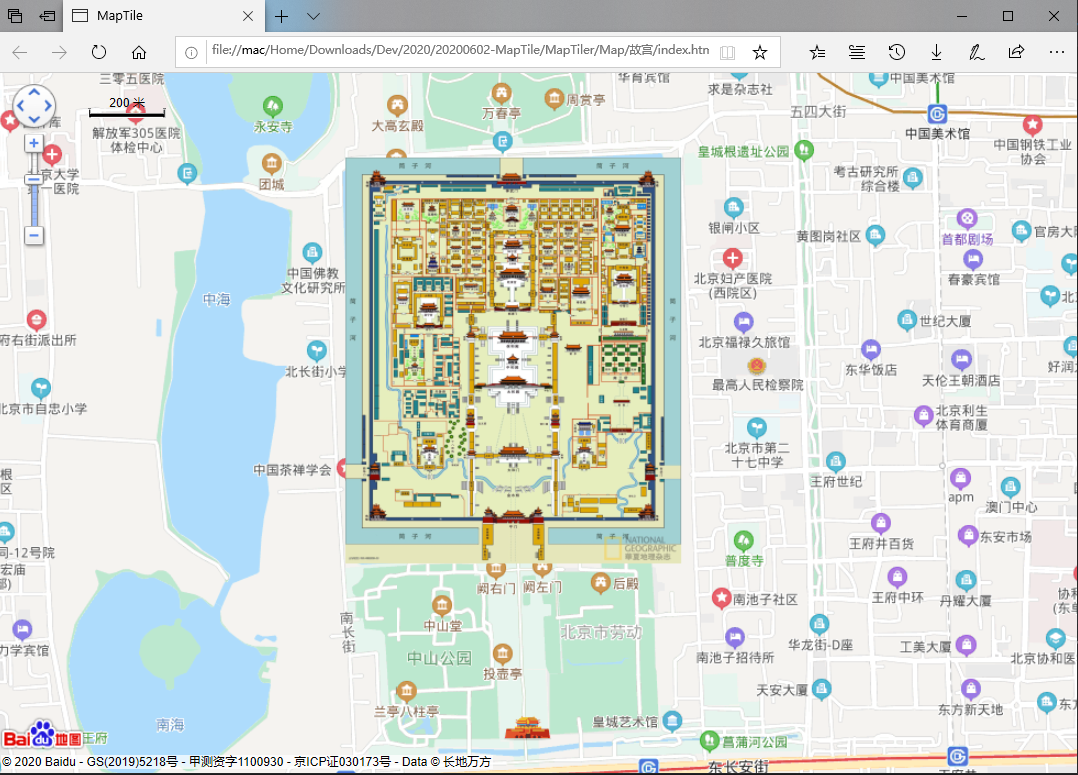Click the 永安寺 green marker
The width and height of the screenshot is (1078, 775).
(273, 106)
